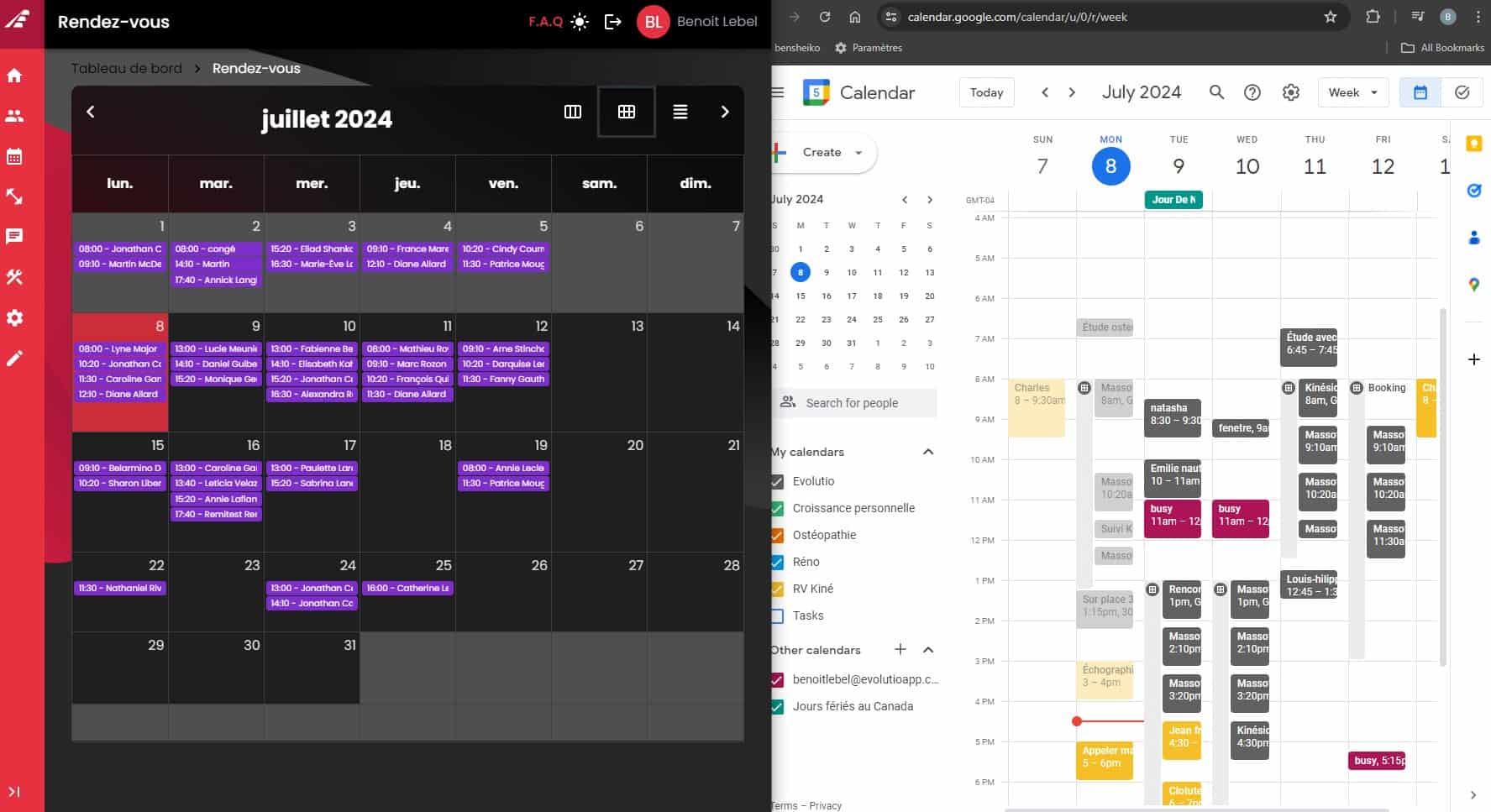Bookmark this page with the star icon
1491x812 pixels.
click(x=1331, y=17)
